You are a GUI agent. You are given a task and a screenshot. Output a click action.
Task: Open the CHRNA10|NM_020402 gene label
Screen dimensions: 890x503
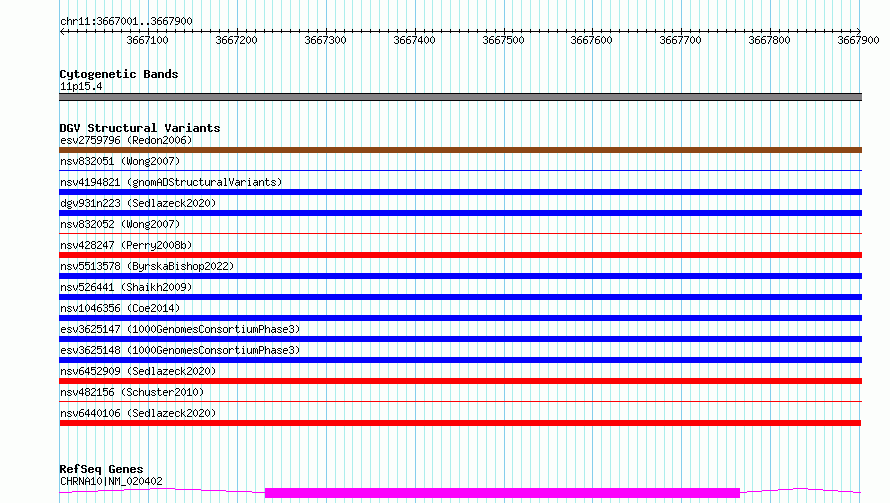[111, 481]
